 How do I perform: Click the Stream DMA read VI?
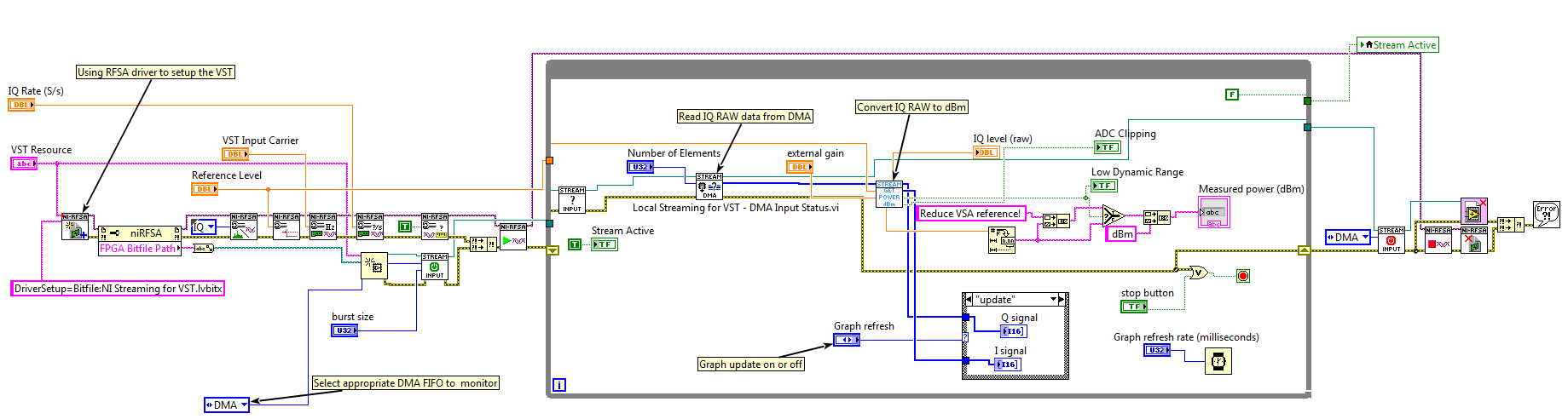pyautogui.click(x=709, y=187)
